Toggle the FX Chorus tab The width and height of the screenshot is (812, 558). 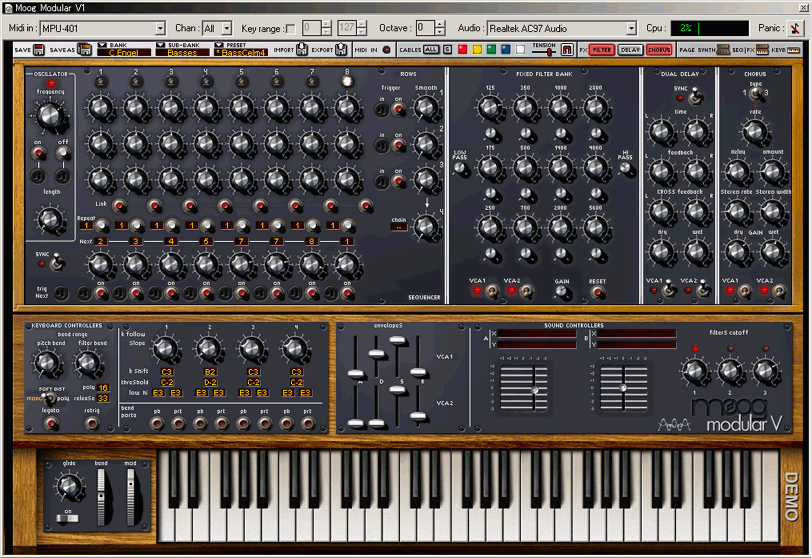coord(659,50)
